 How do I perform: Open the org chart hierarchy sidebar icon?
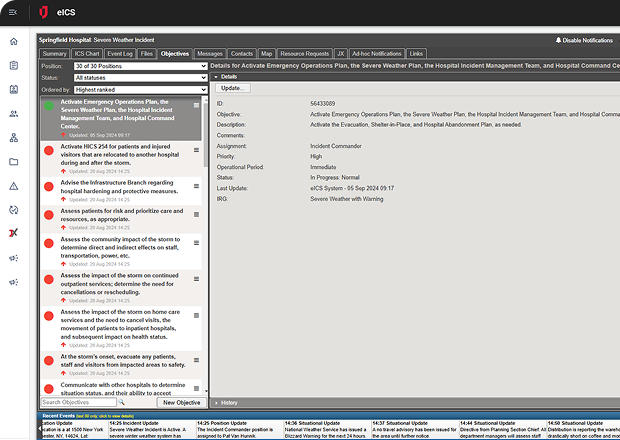click(x=14, y=137)
